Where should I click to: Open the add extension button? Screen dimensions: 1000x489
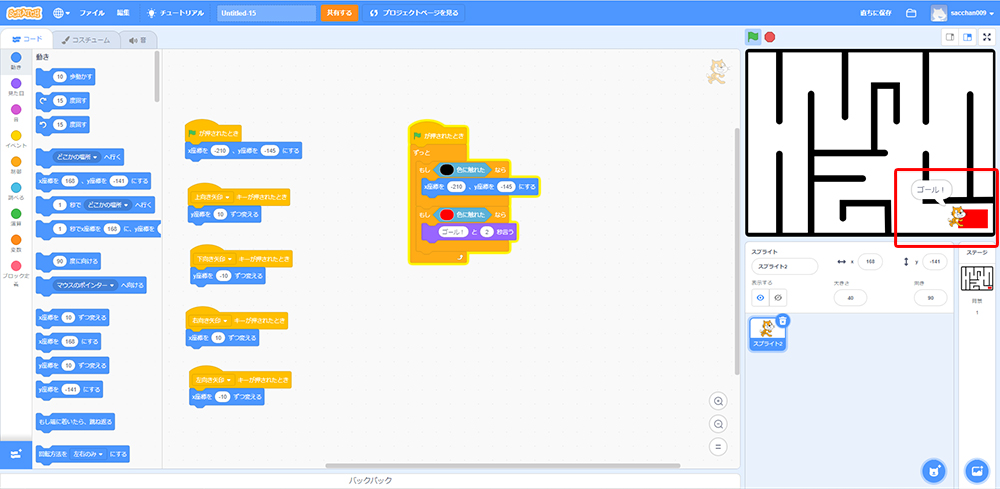point(16,454)
